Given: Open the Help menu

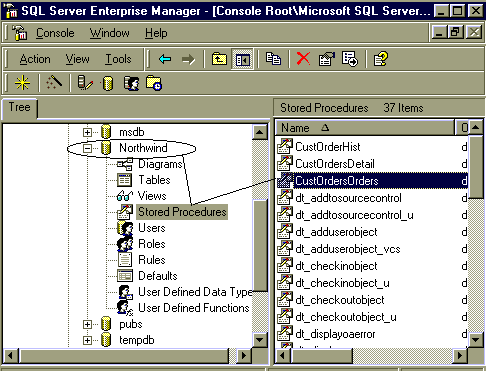Looking at the screenshot, I should pos(156,33).
